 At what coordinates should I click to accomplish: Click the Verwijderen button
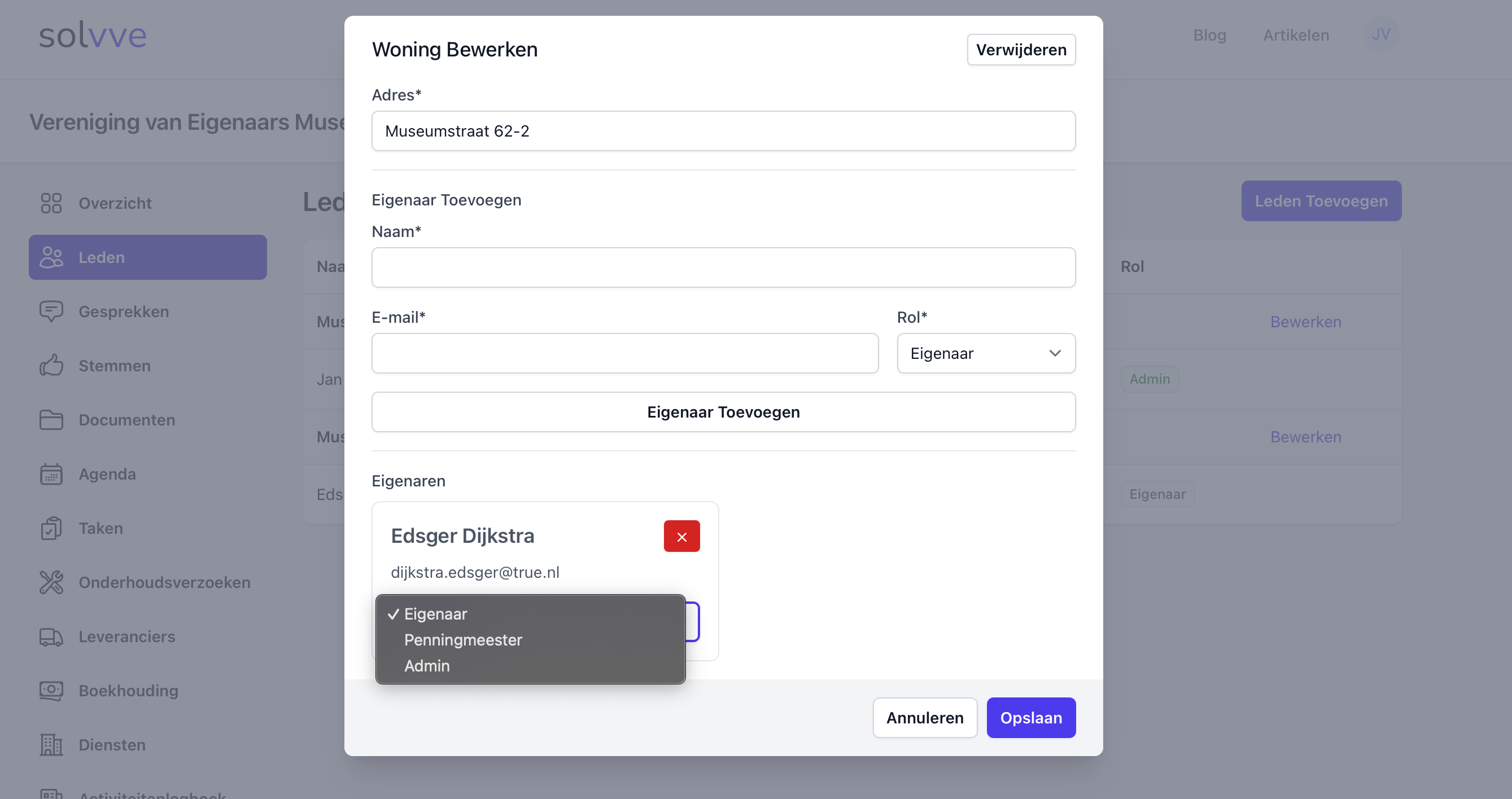(1020, 50)
